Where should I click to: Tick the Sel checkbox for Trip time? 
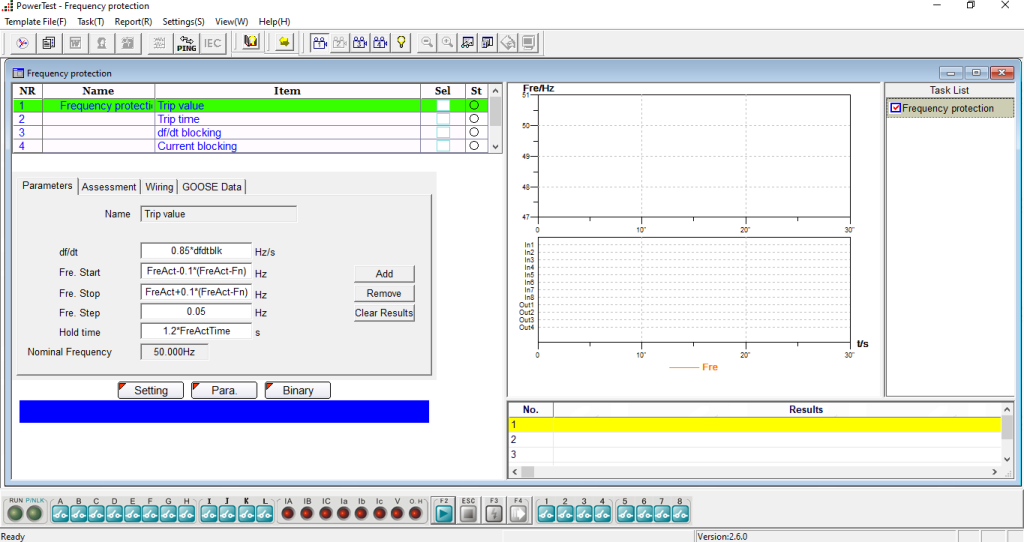pyautogui.click(x=443, y=119)
